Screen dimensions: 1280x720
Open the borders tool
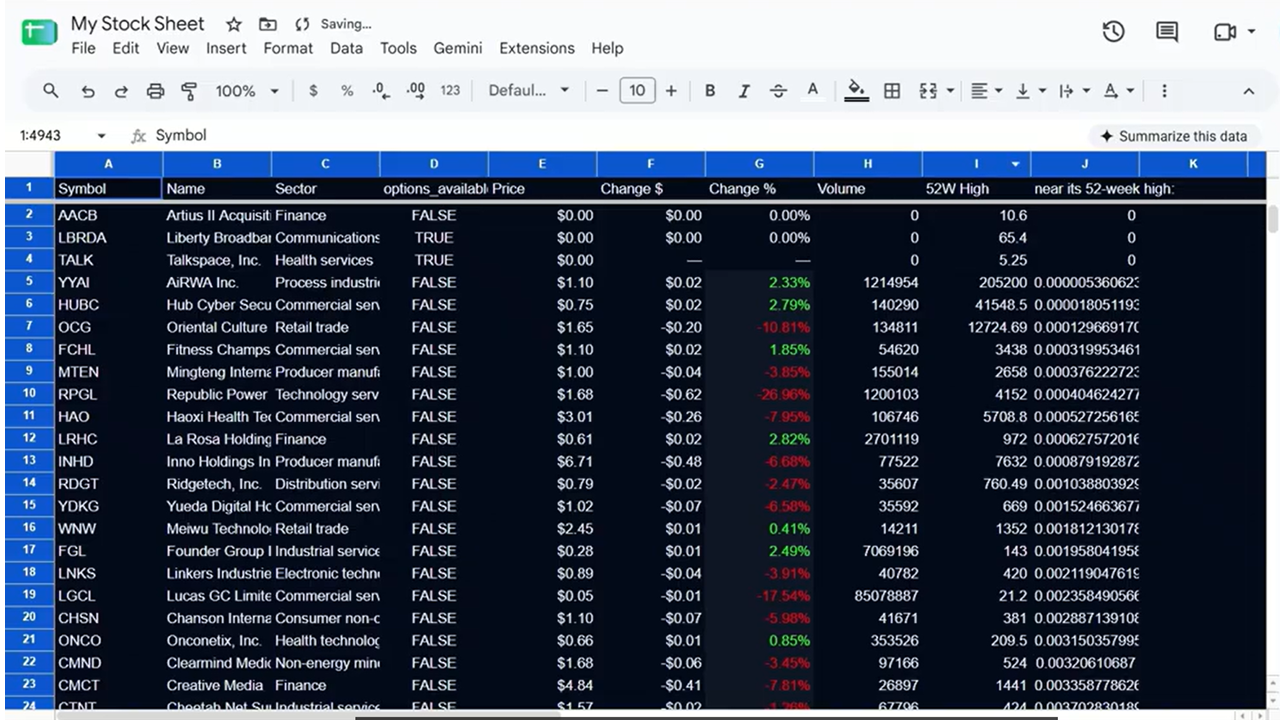[x=892, y=91]
